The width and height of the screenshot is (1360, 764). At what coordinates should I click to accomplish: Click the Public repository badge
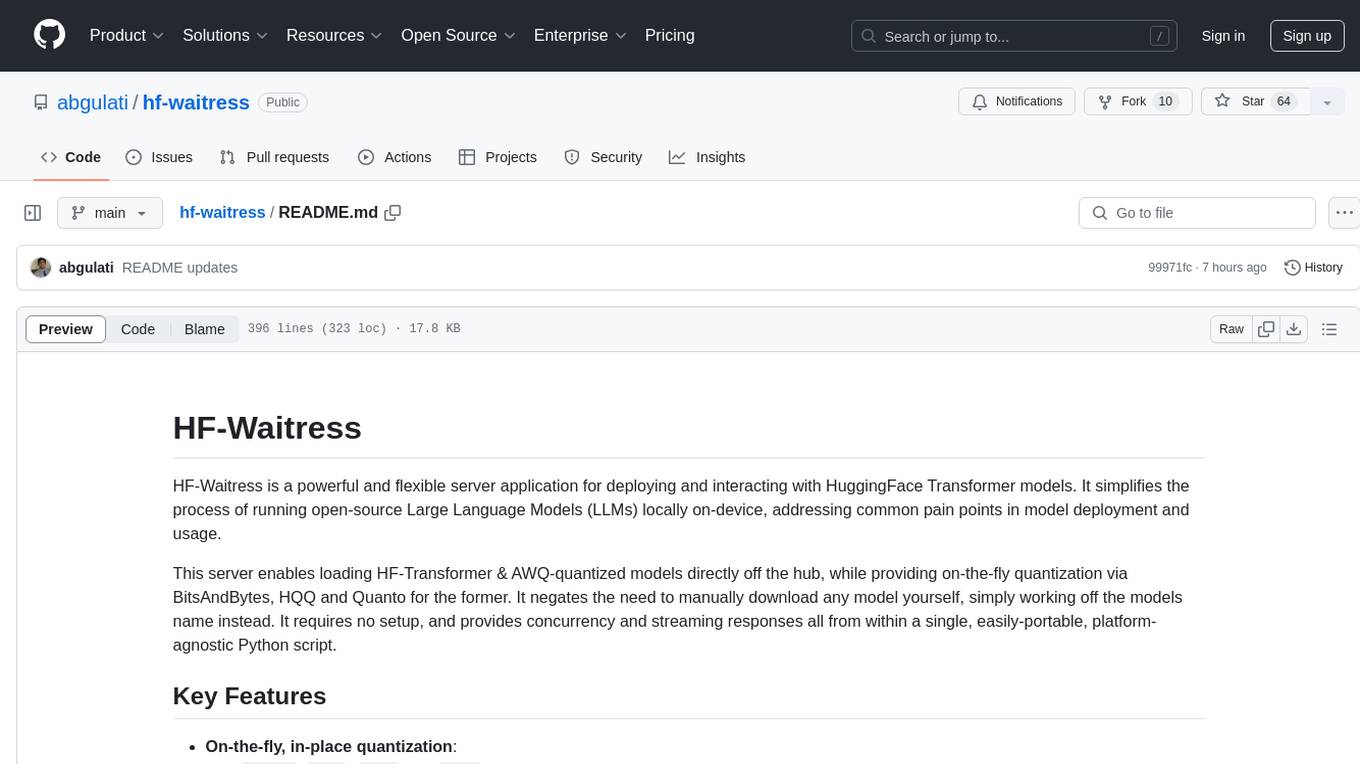[x=283, y=102]
